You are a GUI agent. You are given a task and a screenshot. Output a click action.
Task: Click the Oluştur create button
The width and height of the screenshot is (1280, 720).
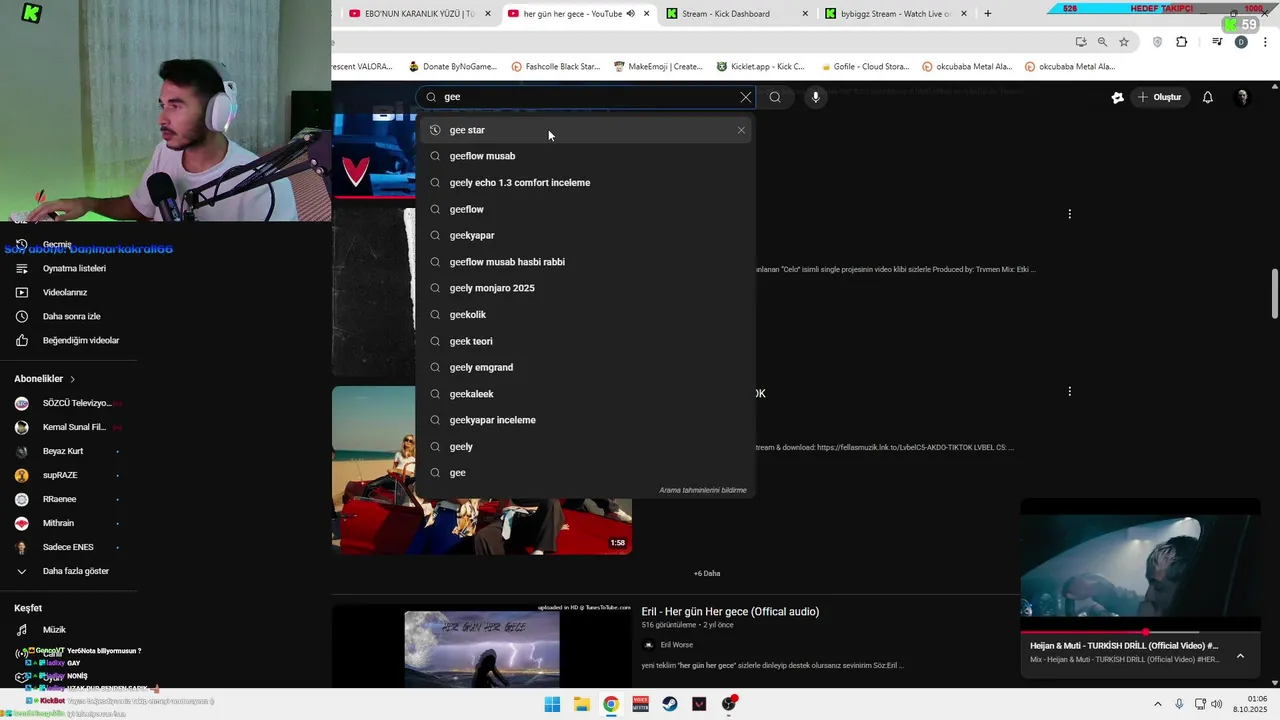(x=1159, y=97)
